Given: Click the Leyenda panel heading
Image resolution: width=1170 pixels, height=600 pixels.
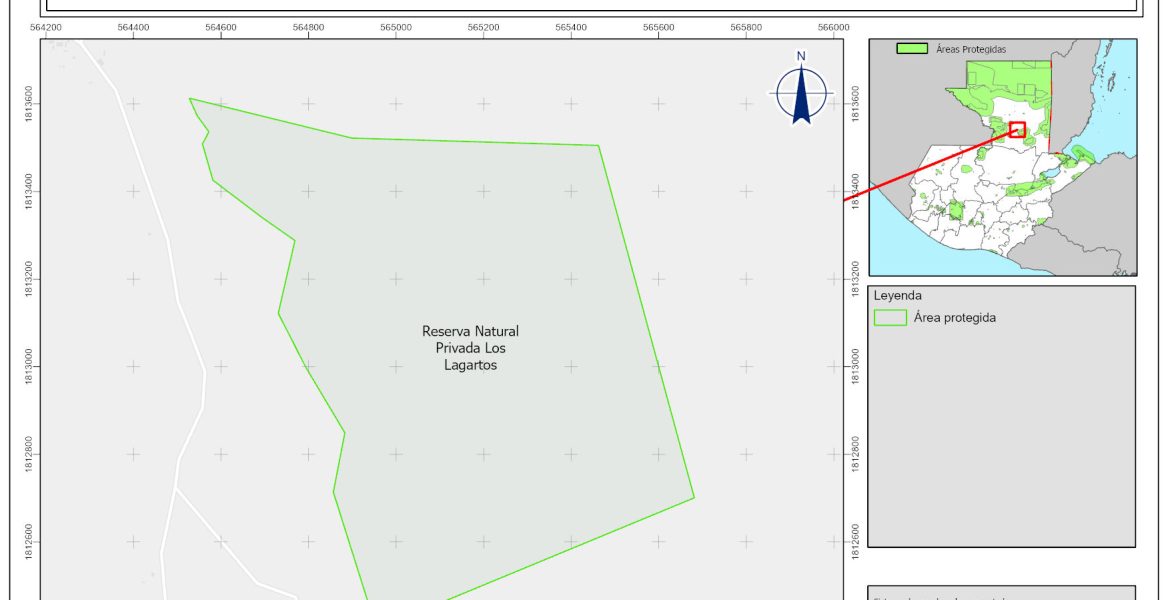Looking at the screenshot, I should point(898,296).
